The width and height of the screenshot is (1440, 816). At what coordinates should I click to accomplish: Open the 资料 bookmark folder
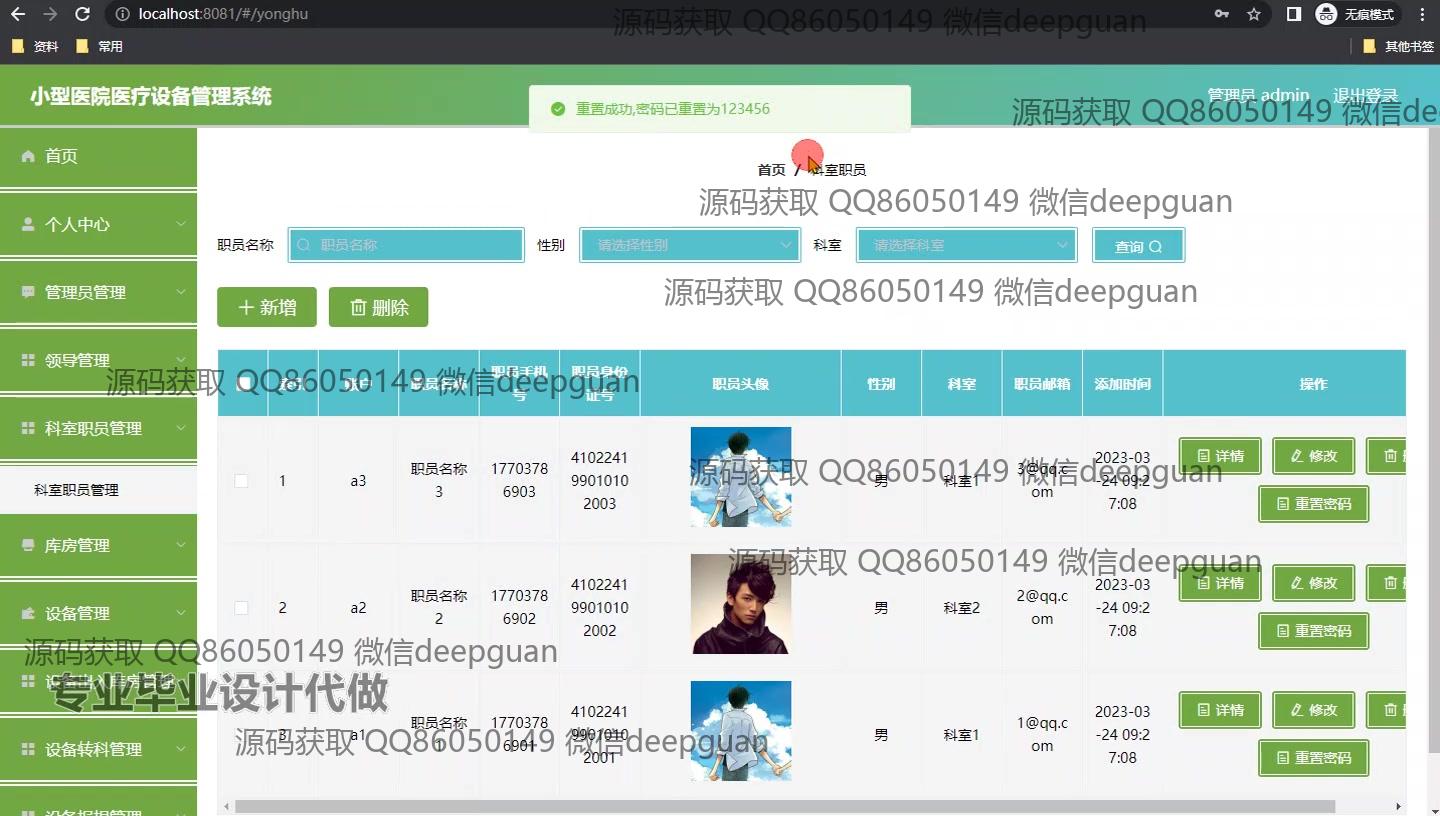[x=35, y=46]
